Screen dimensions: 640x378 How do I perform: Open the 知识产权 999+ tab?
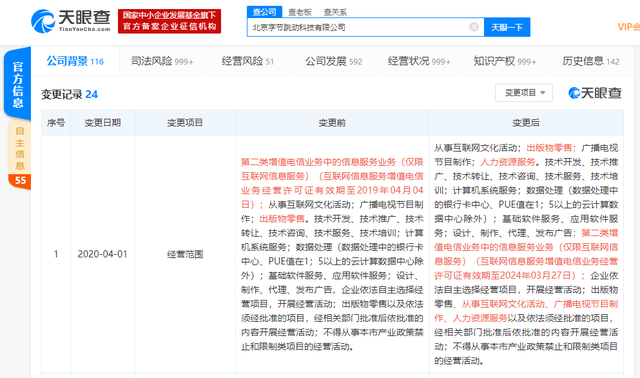coord(504,61)
